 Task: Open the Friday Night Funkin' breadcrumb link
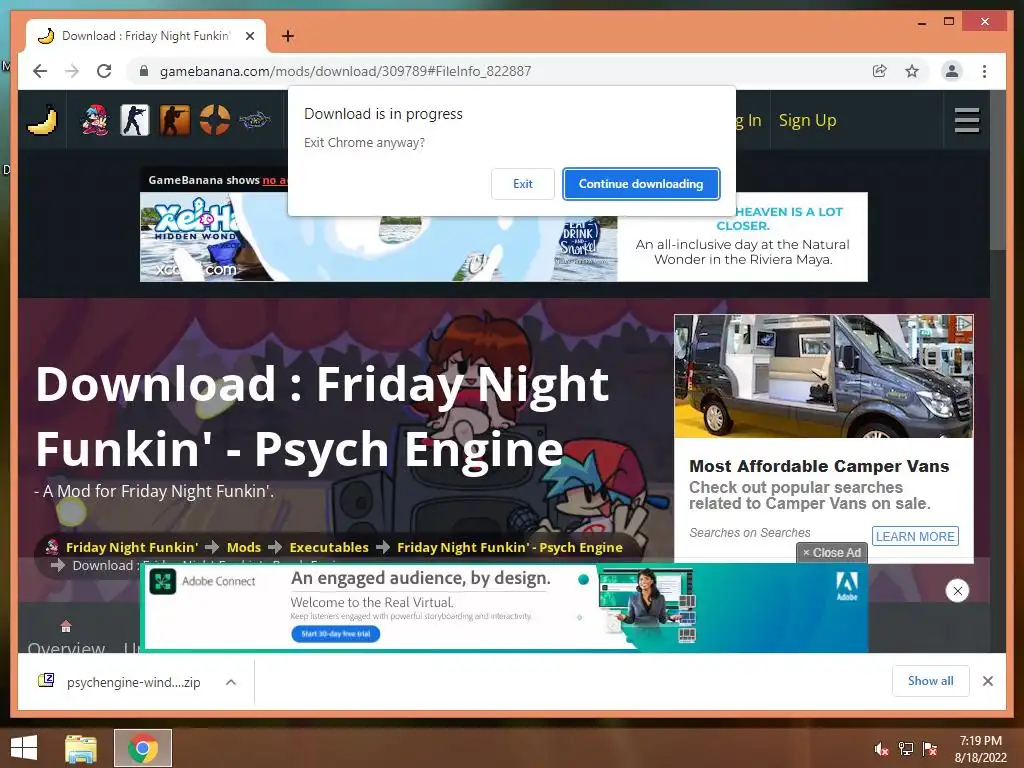point(131,547)
